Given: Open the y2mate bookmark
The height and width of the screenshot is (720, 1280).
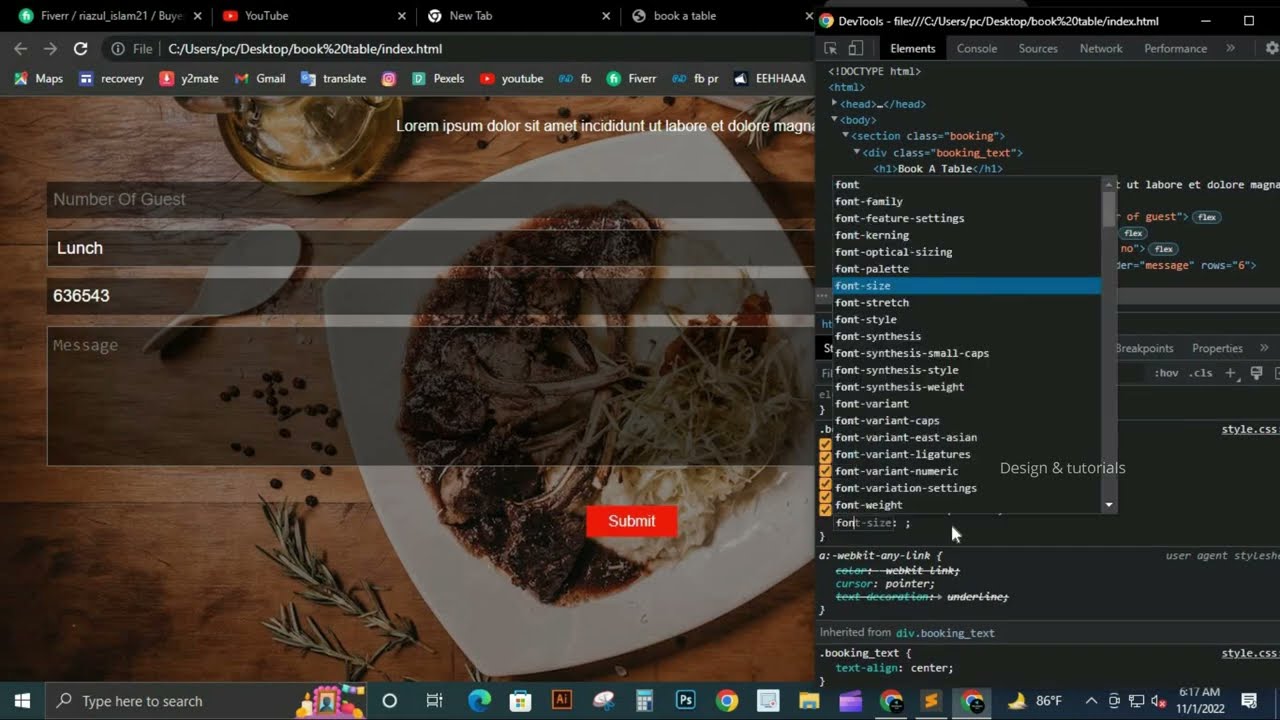Looking at the screenshot, I should pos(189,78).
